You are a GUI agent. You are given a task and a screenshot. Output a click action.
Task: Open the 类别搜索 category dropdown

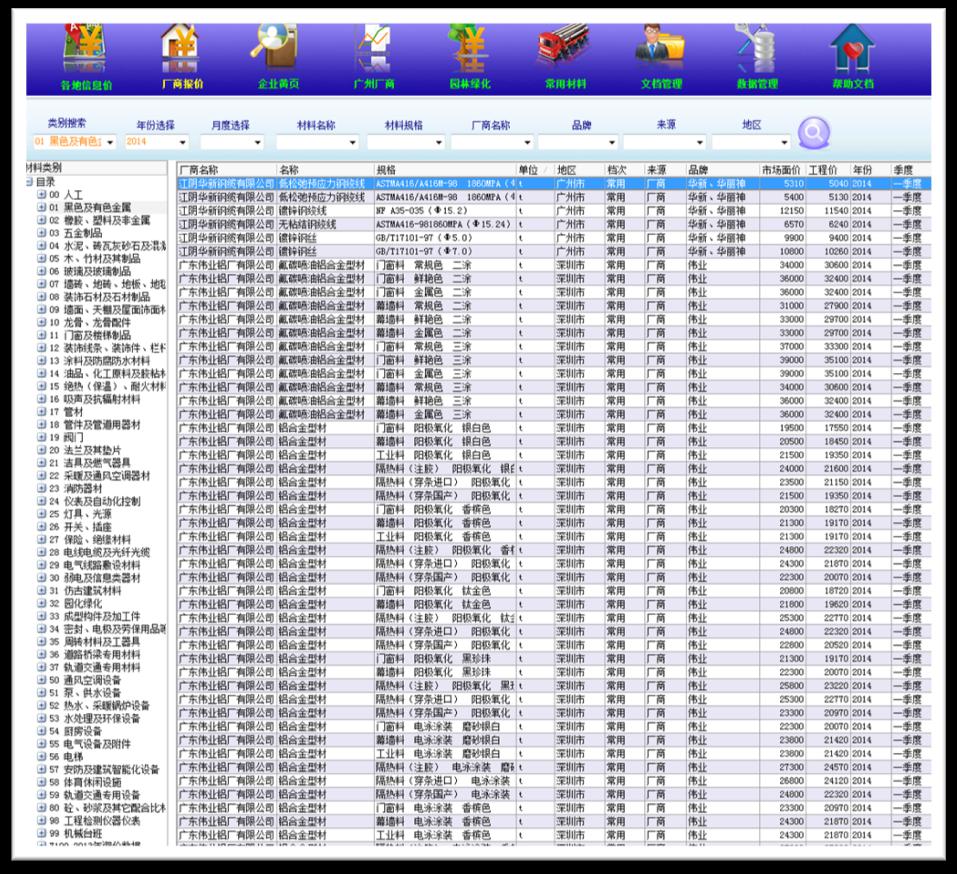pos(109,143)
